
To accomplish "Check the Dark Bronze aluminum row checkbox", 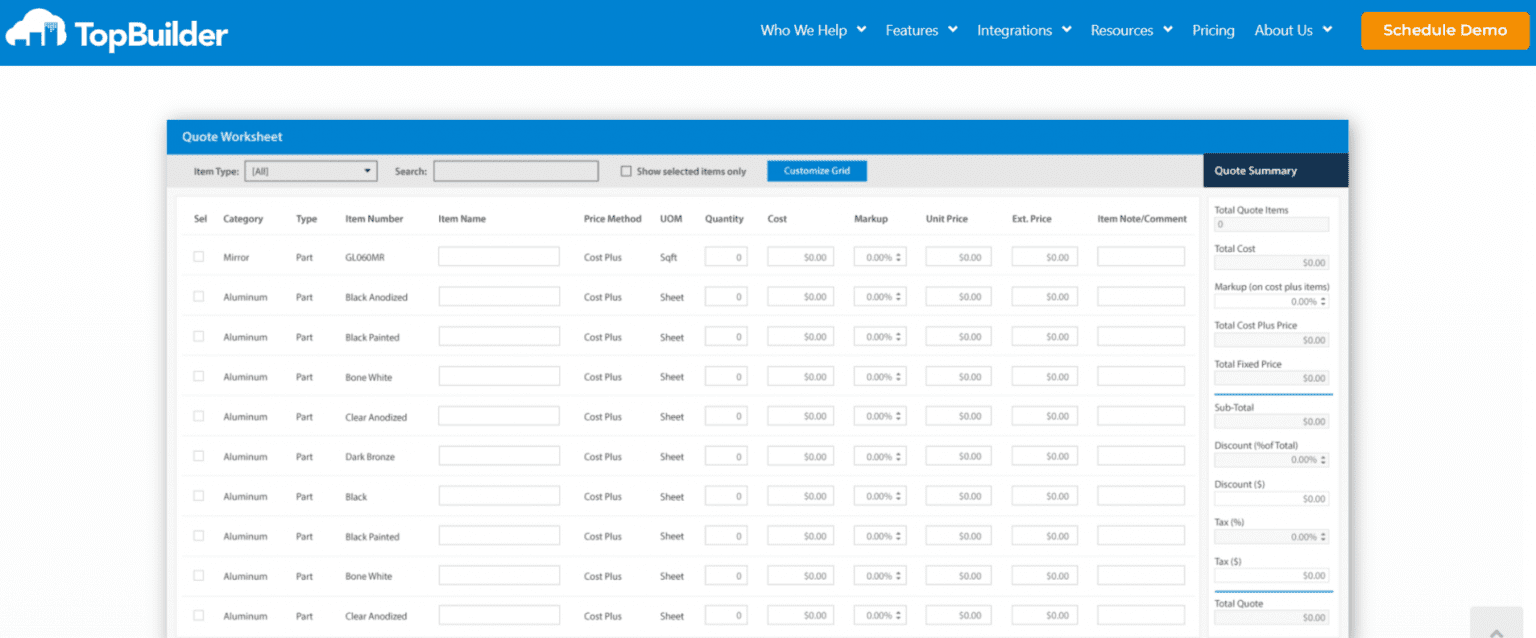I will 198,456.
